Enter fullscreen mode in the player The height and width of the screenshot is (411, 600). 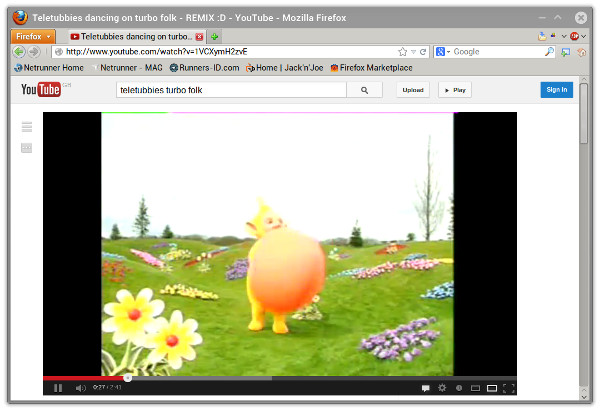tap(509, 388)
